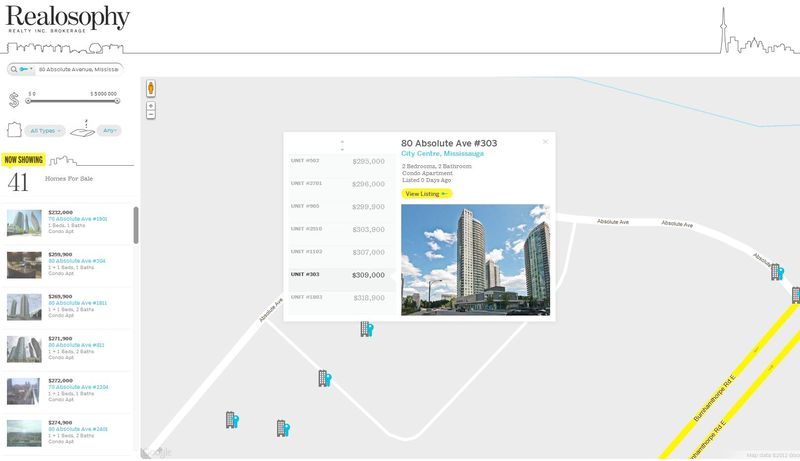
Task: Click the lot size plot icon
Action: (x=83, y=130)
